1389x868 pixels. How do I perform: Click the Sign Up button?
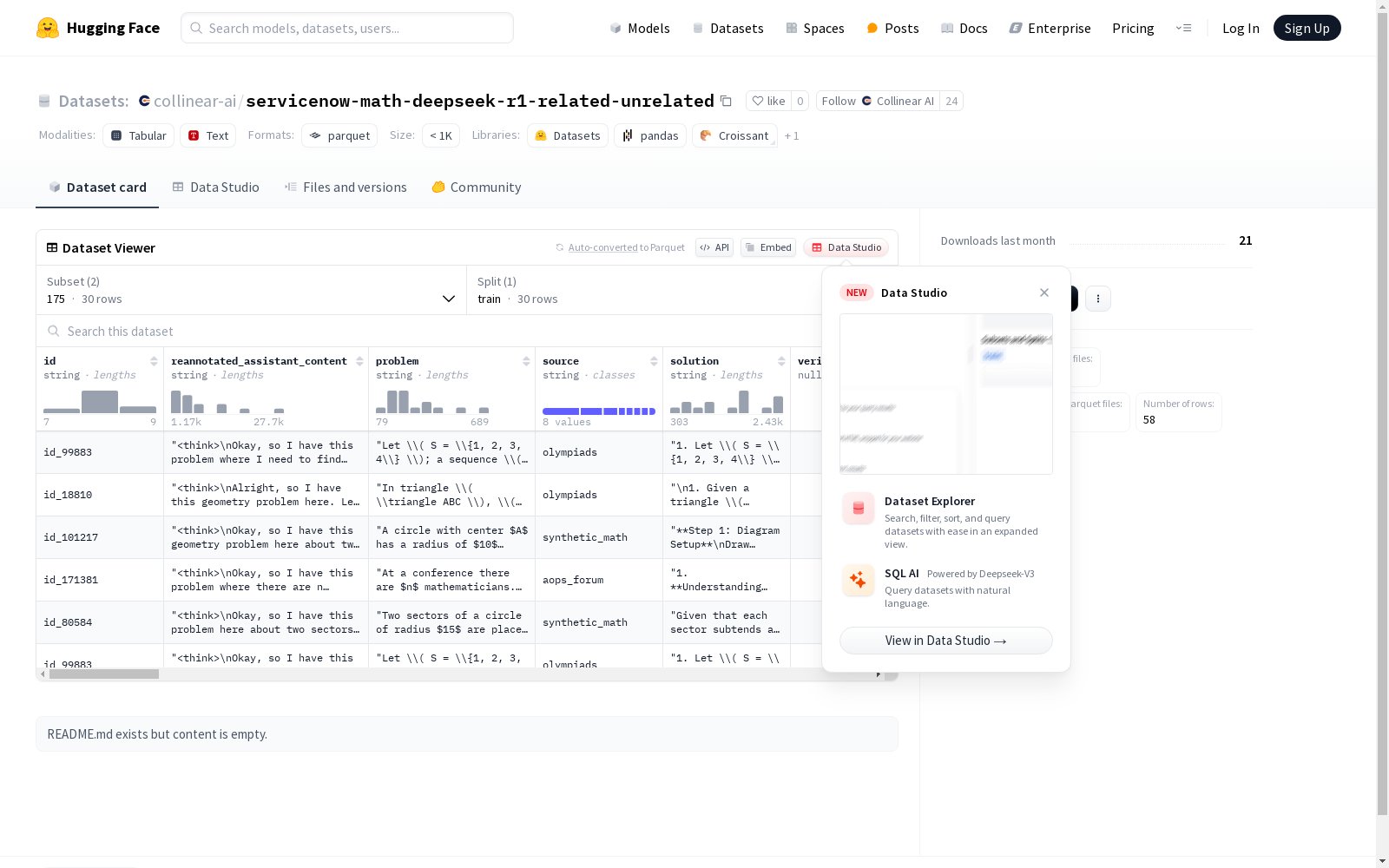1307,28
